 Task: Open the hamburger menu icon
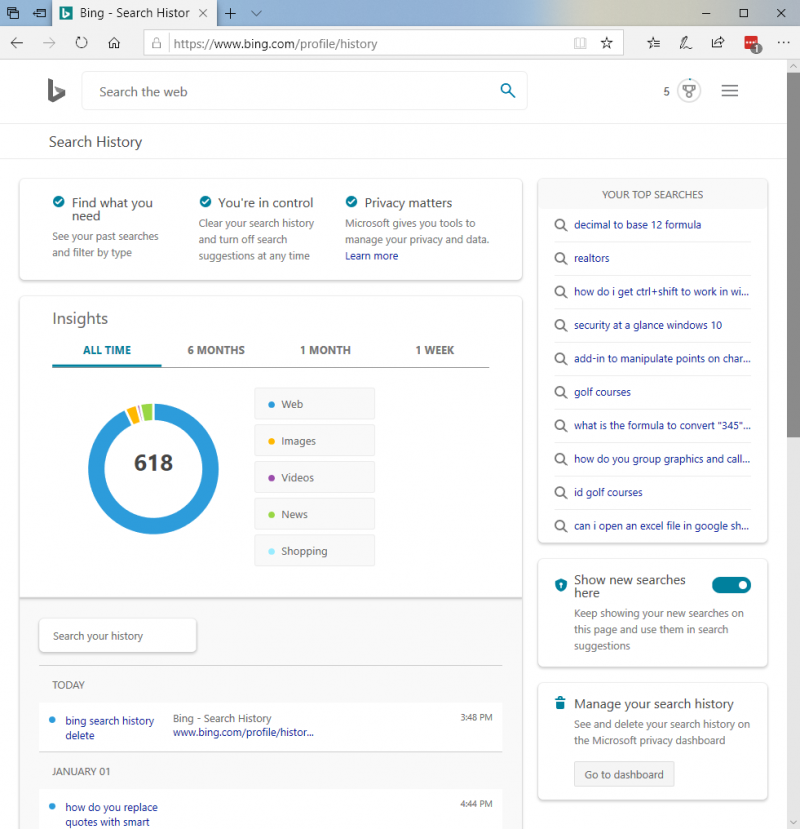point(730,91)
